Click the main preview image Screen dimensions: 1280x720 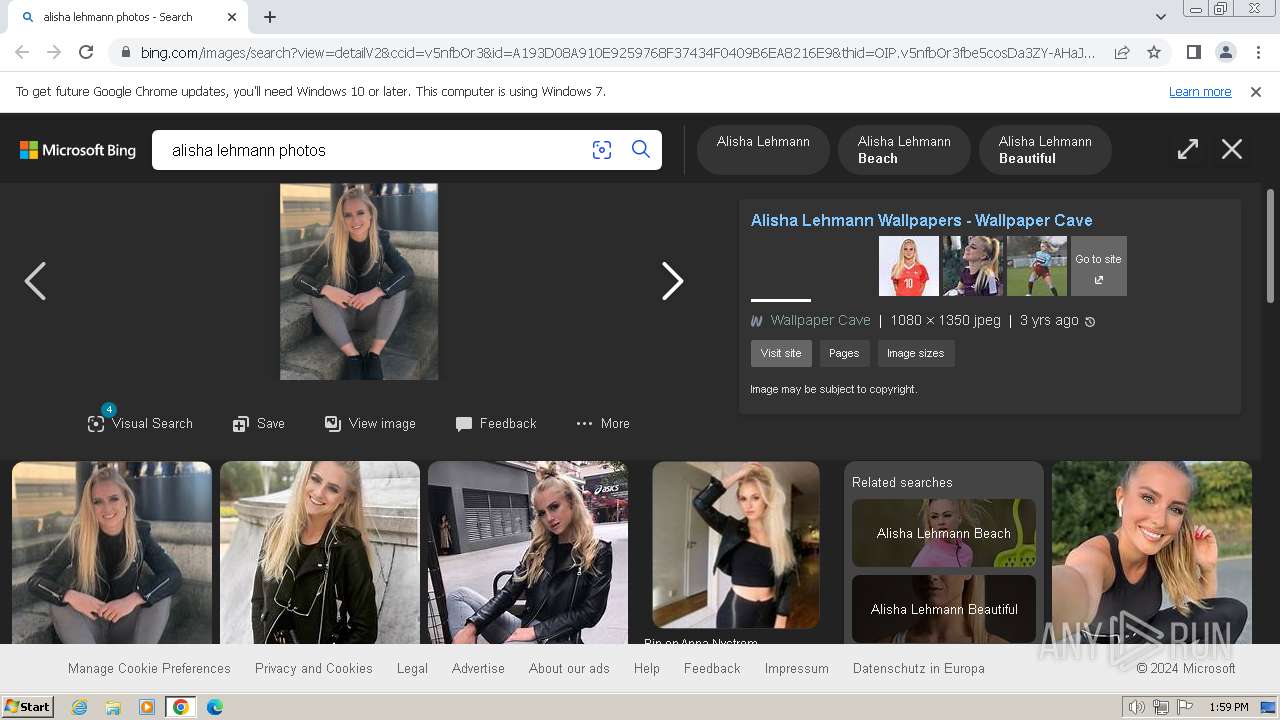click(x=359, y=281)
